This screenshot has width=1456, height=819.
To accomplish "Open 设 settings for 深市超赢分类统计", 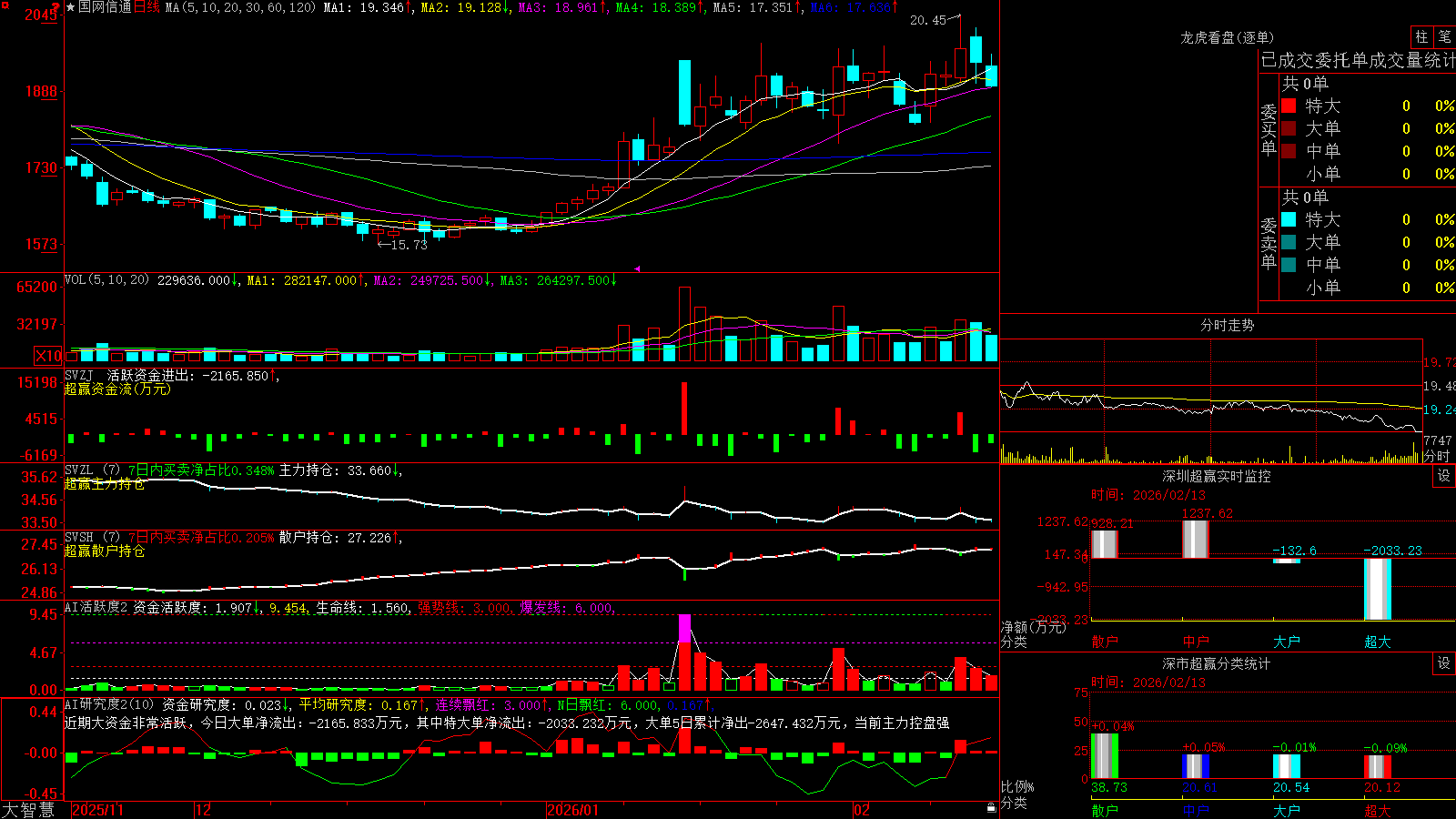I will (1444, 663).
